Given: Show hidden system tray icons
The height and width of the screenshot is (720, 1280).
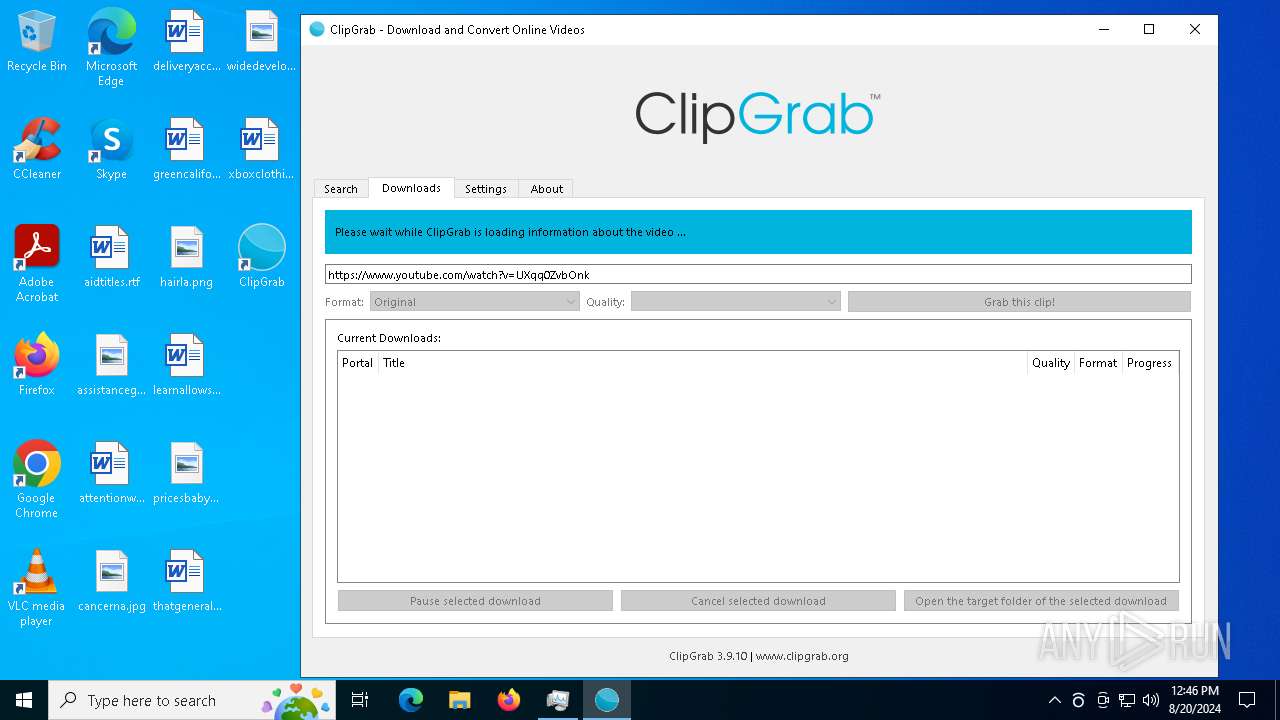Looking at the screenshot, I should click(x=1054, y=700).
